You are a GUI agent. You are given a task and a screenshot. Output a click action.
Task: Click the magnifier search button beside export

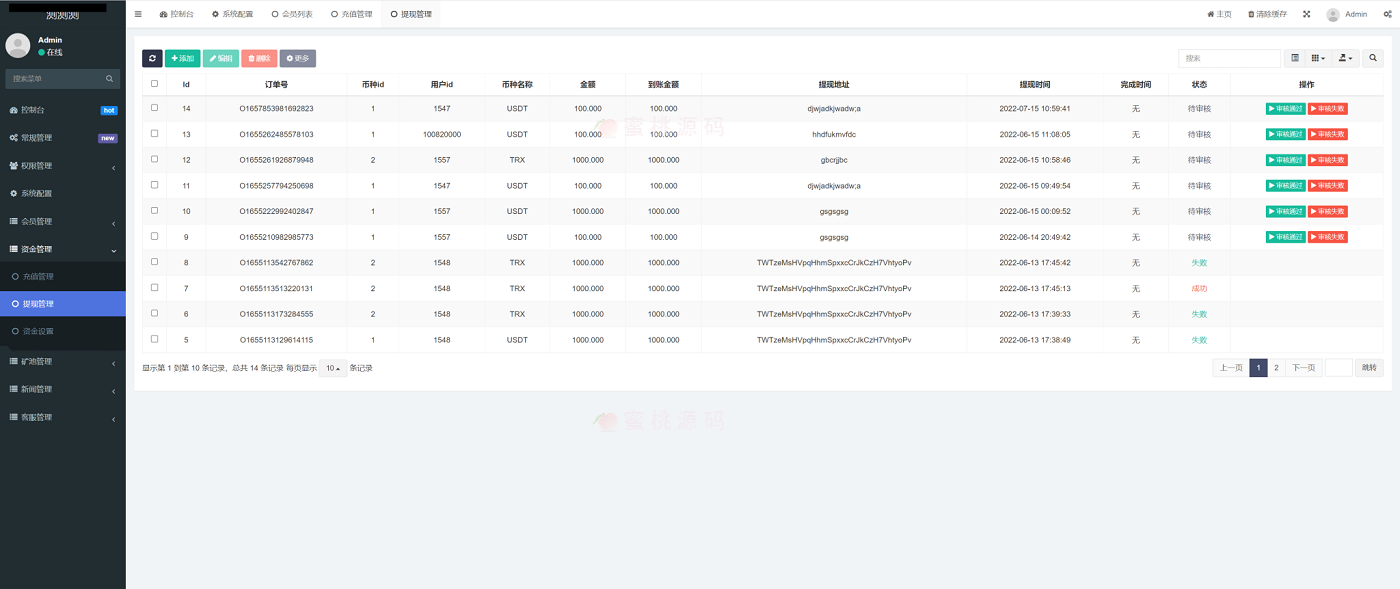coord(1373,59)
